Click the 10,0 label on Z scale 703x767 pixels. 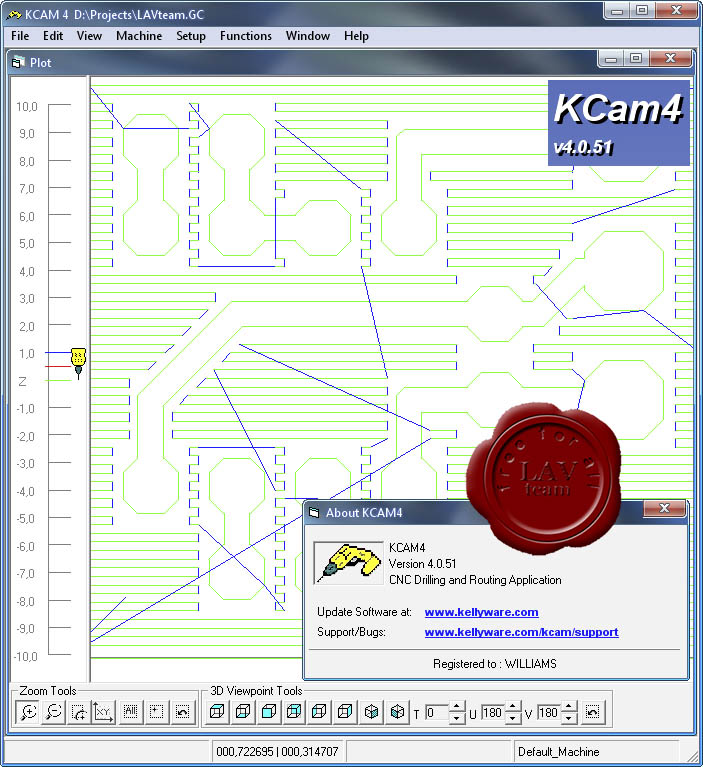pyautogui.click(x=27, y=107)
